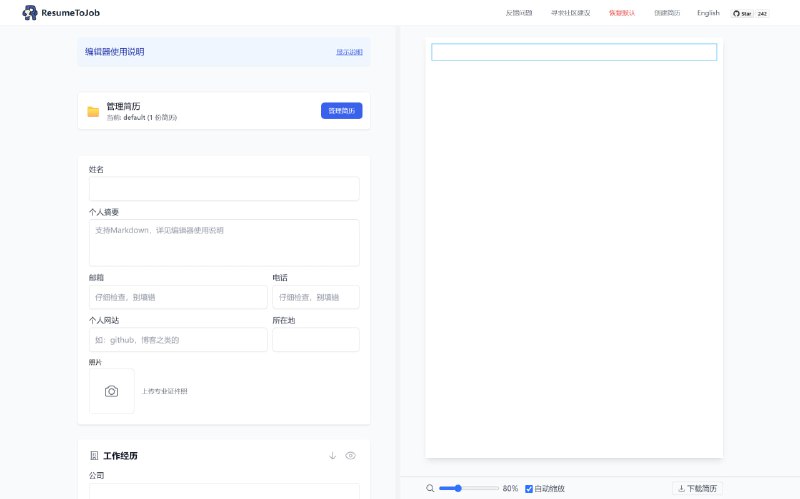Click the 邮箱 input field
The width and height of the screenshot is (800, 499).
(x=178, y=297)
